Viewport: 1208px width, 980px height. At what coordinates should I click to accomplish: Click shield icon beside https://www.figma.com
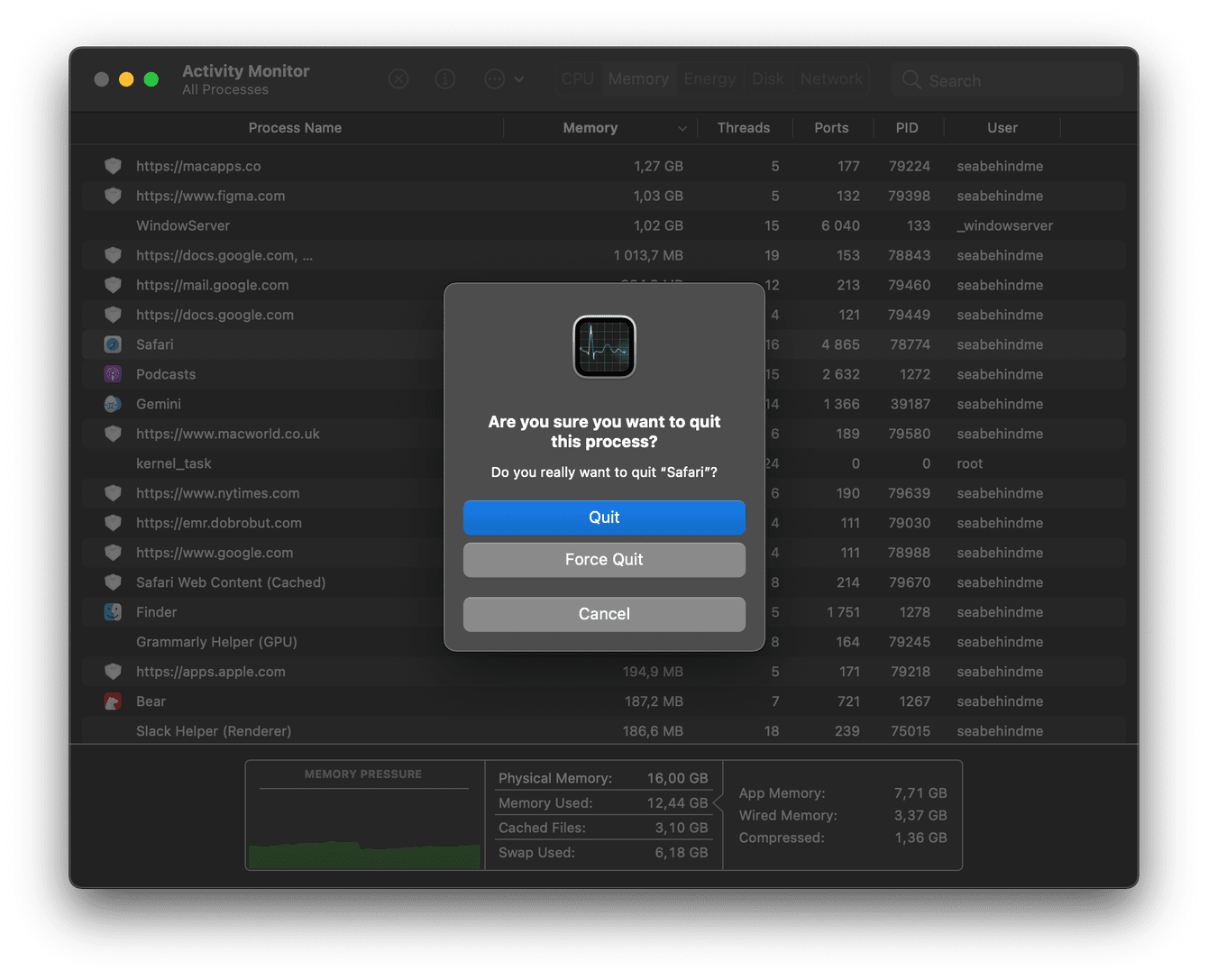[x=113, y=196]
